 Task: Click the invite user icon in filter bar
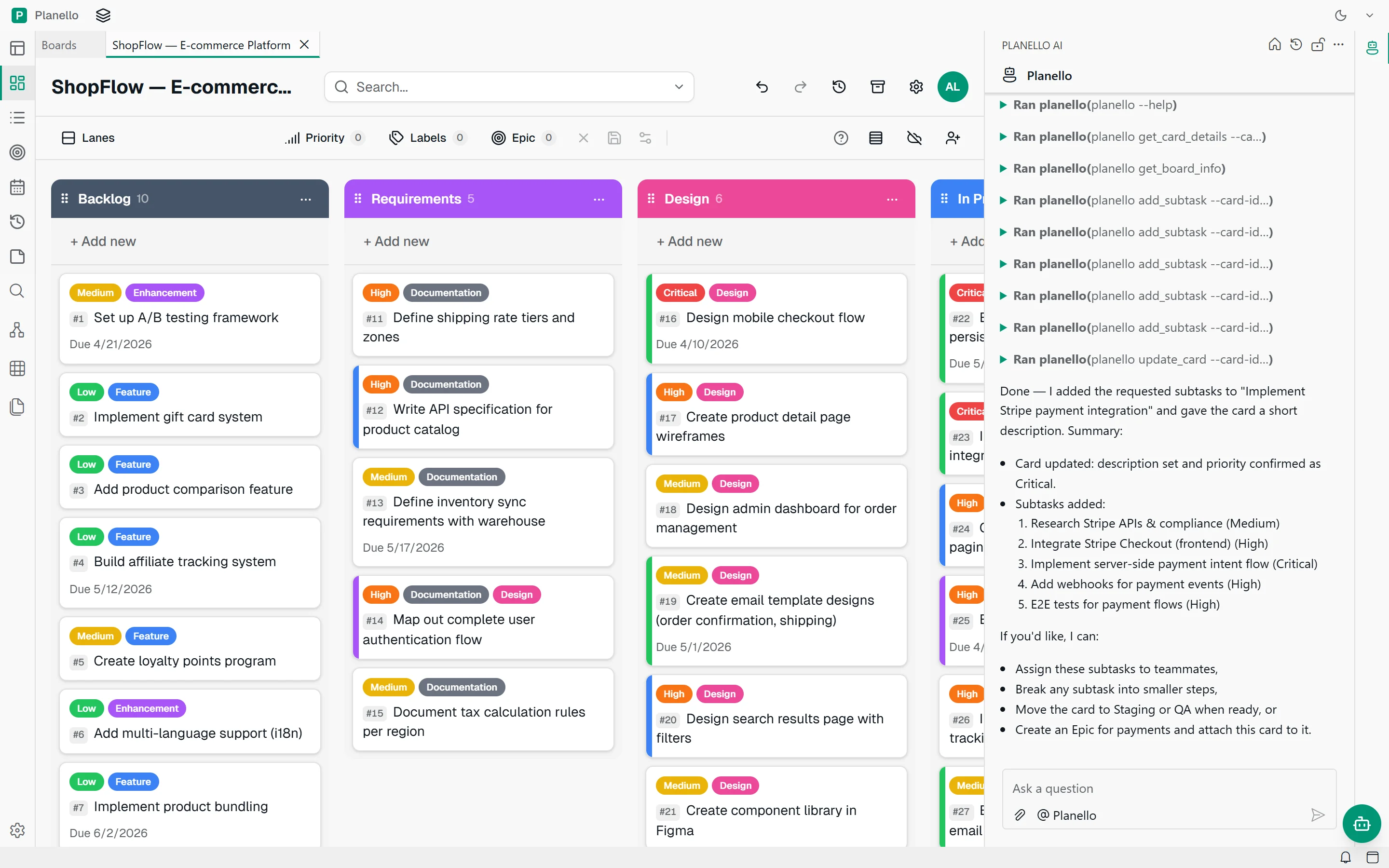coord(953,138)
